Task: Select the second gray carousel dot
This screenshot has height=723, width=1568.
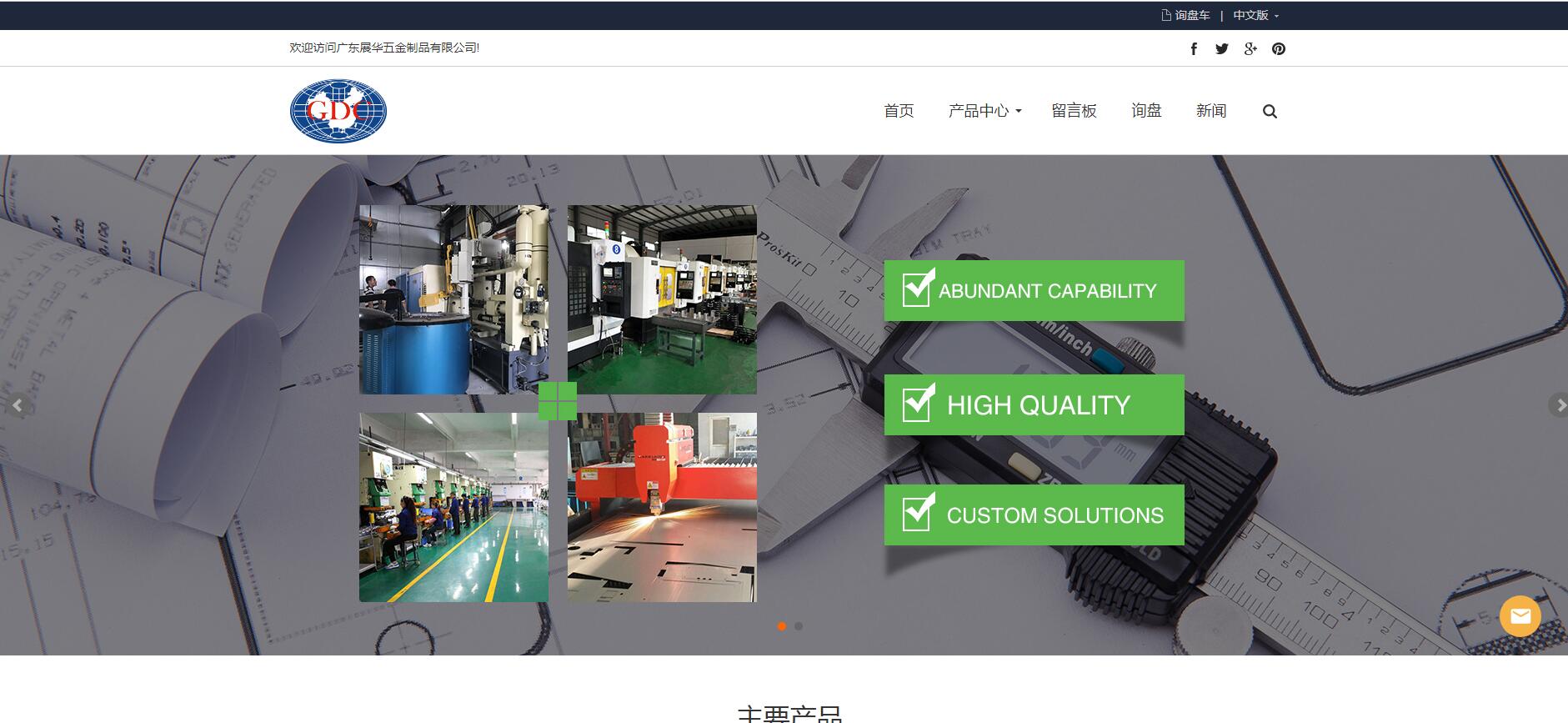Action: (x=799, y=626)
